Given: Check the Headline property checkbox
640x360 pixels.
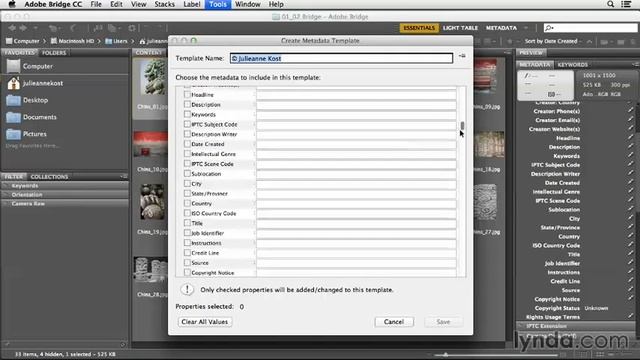Looking at the screenshot, I should 187,94.
